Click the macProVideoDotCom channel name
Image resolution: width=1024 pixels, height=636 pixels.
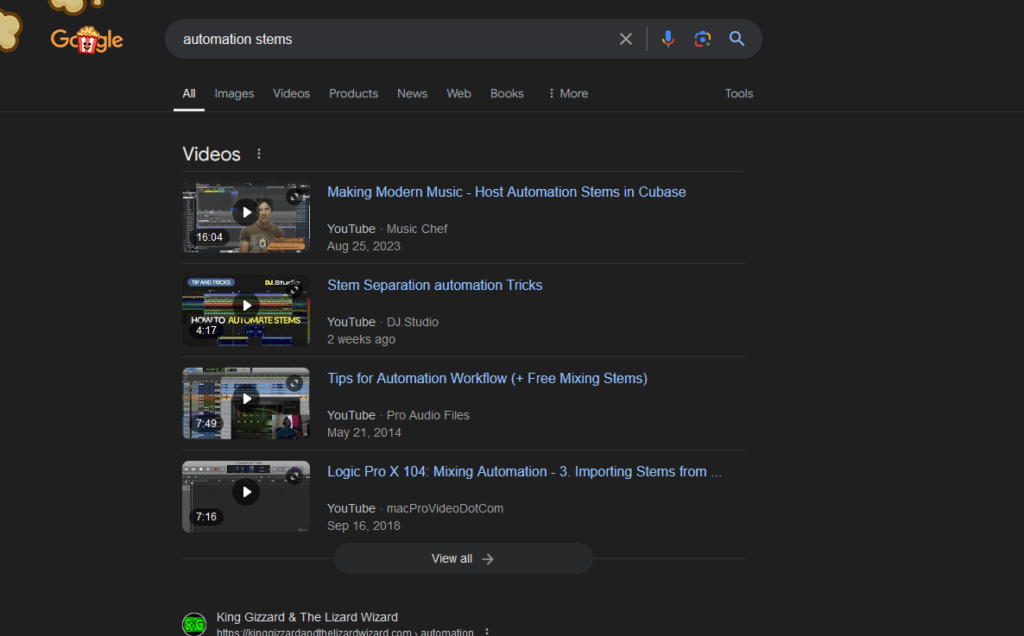pyautogui.click(x=445, y=509)
